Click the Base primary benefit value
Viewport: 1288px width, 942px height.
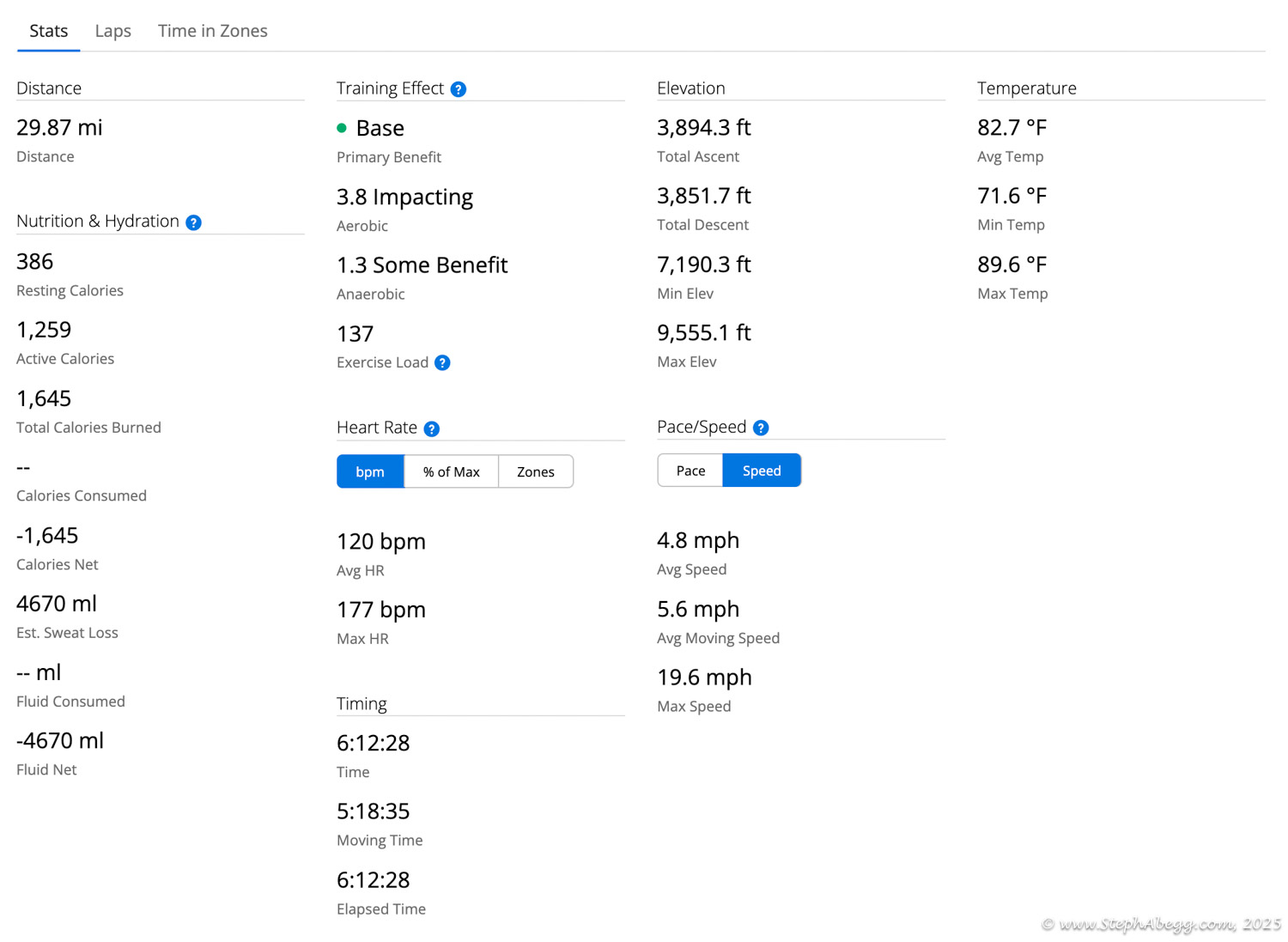(x=380, y=128)
